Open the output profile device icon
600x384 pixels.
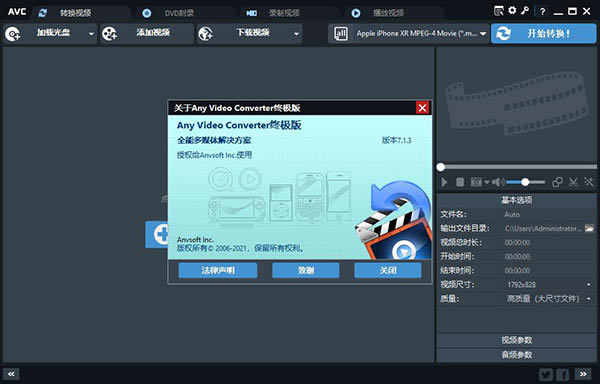[341, 34]
